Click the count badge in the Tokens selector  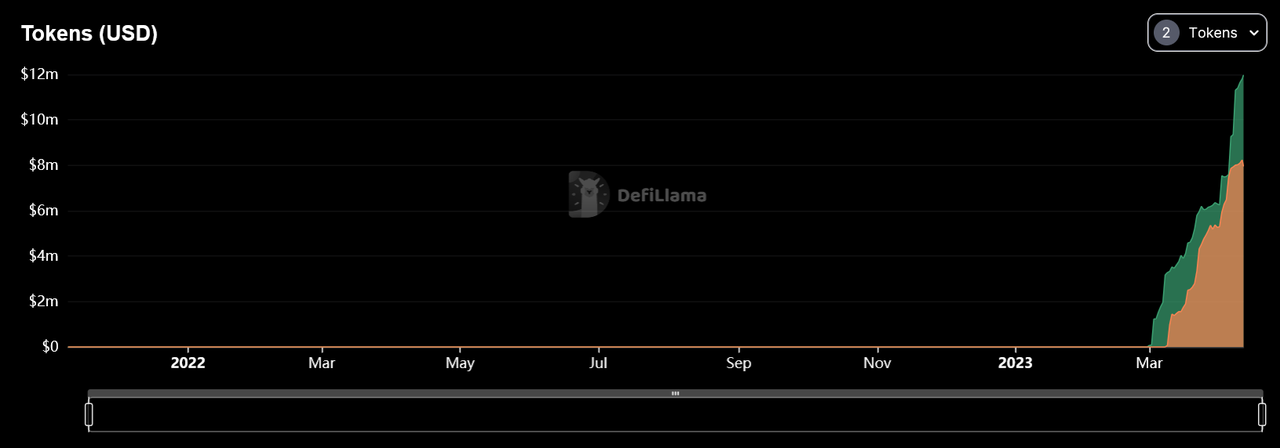1166,33
